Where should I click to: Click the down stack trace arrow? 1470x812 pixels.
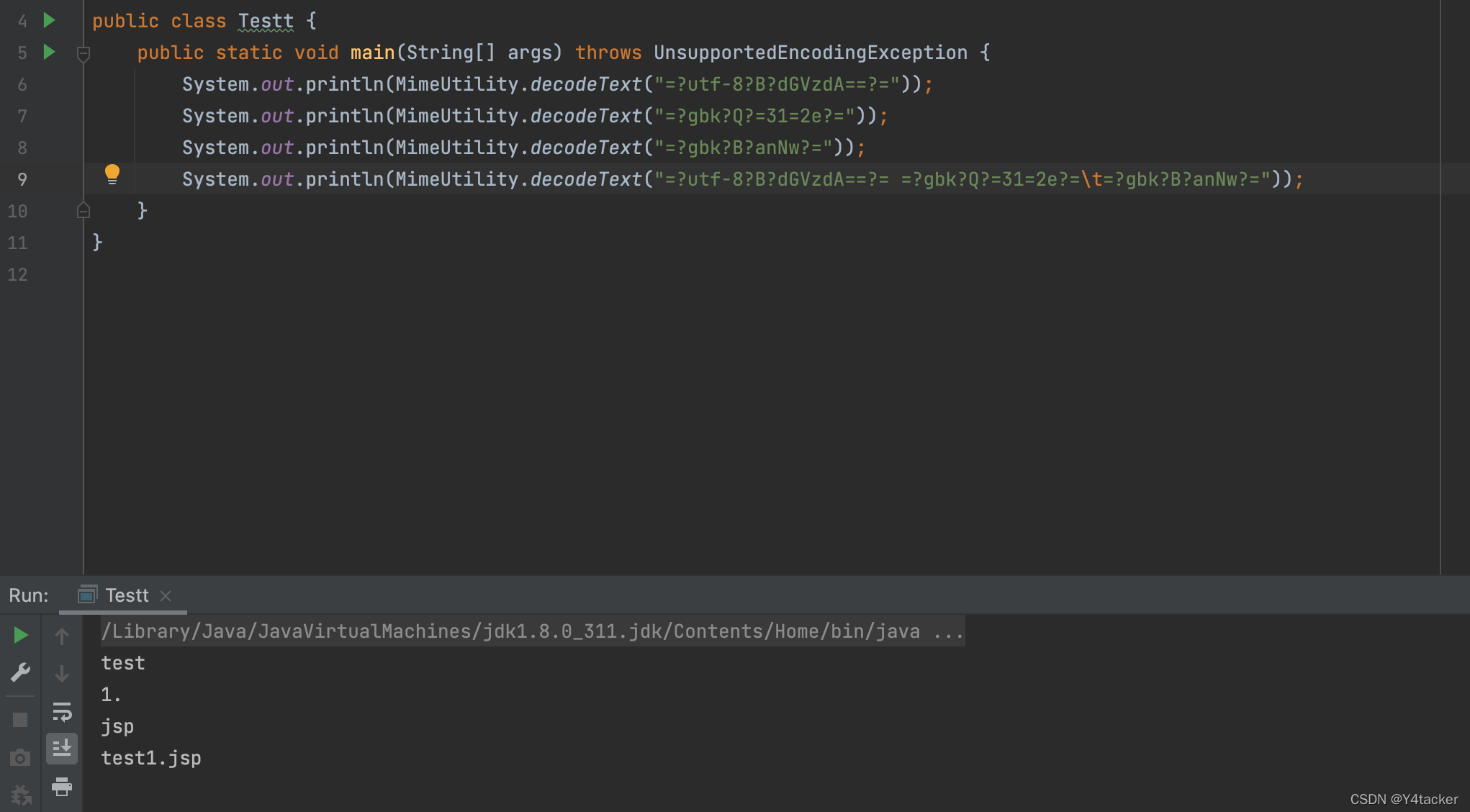click(62, 674)
